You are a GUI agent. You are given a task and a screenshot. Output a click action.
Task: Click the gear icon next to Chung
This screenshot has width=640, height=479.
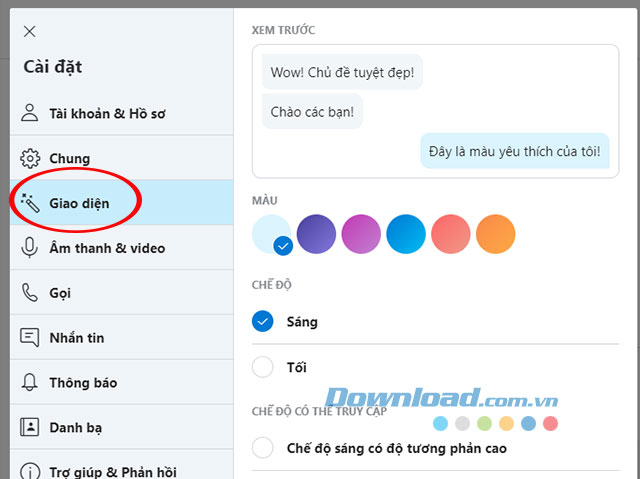[30, 158]
